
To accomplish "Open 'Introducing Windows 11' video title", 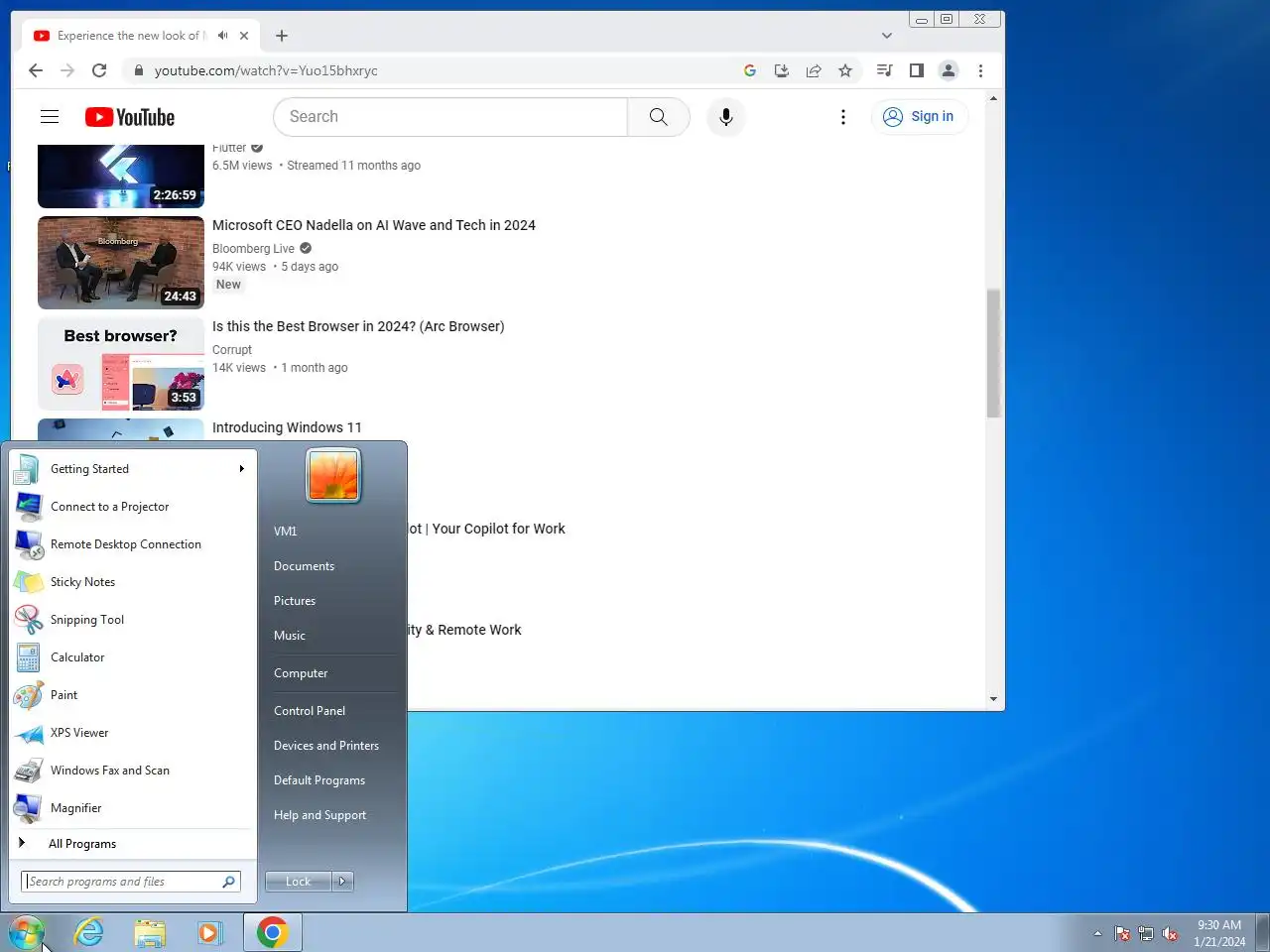I will tap(287, 427).
